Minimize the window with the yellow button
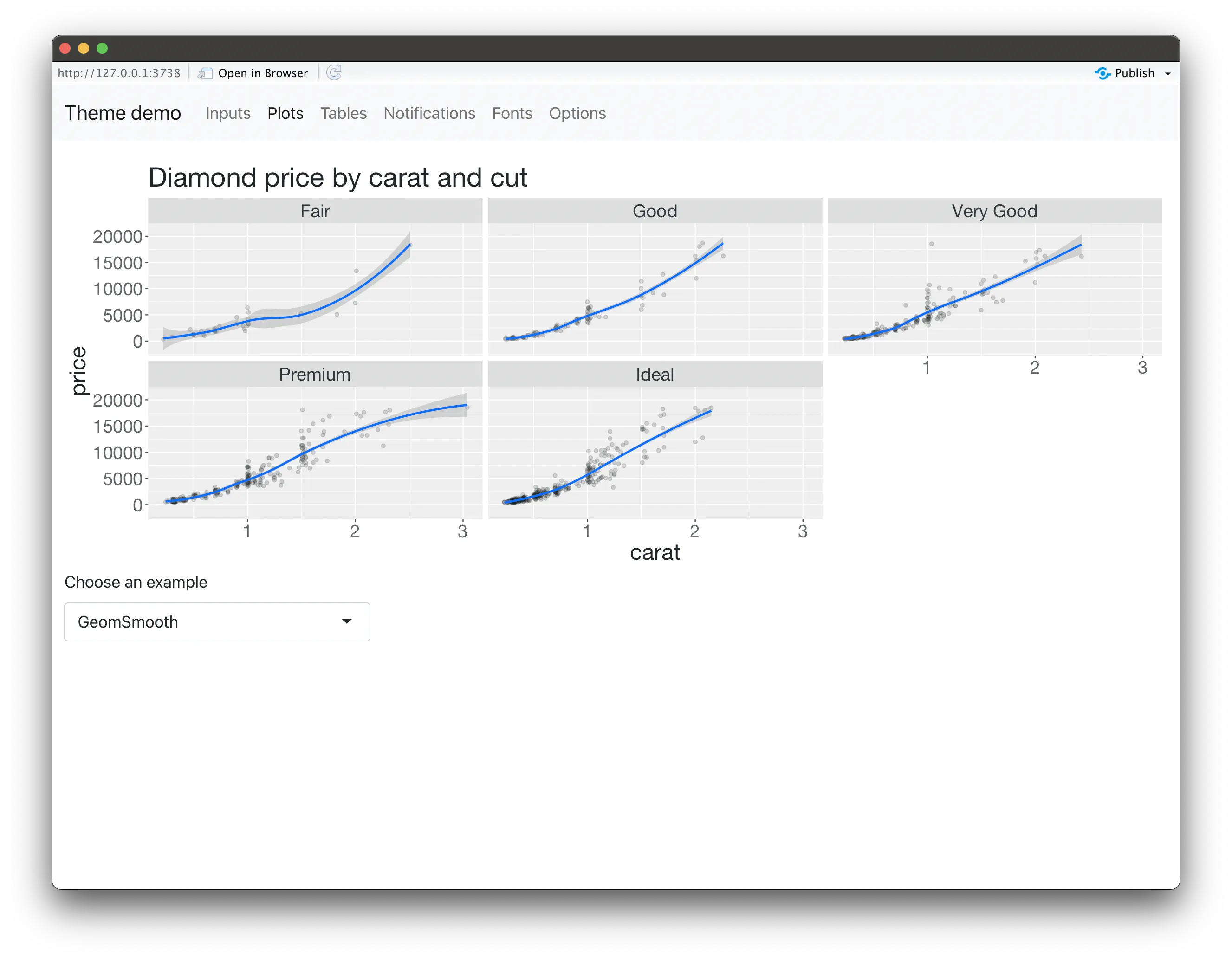Viewport: 1232px width, 958px height. pos(84,49)
